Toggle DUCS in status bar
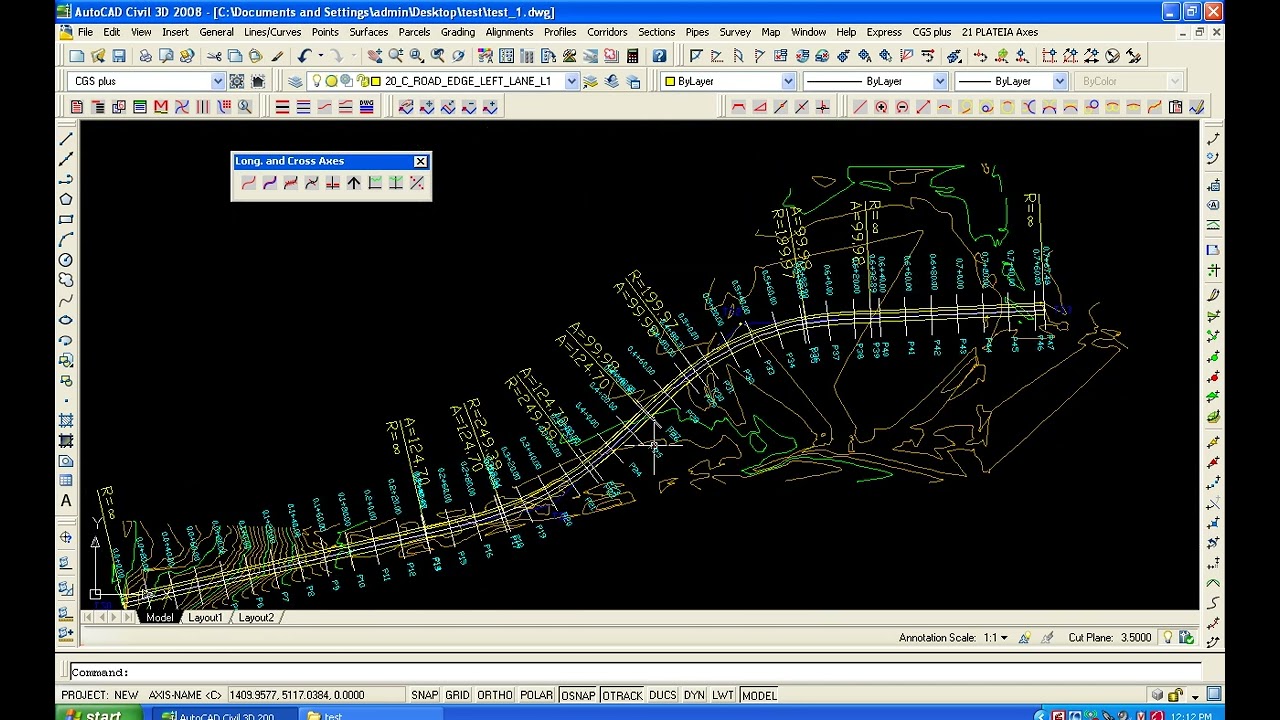The image size is (1280, 720). tap(662, 695)
